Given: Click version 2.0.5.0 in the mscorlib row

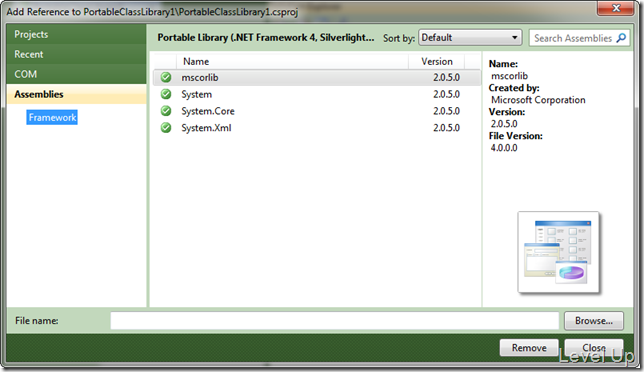Looking at the screenshot, I should [446, 78].
